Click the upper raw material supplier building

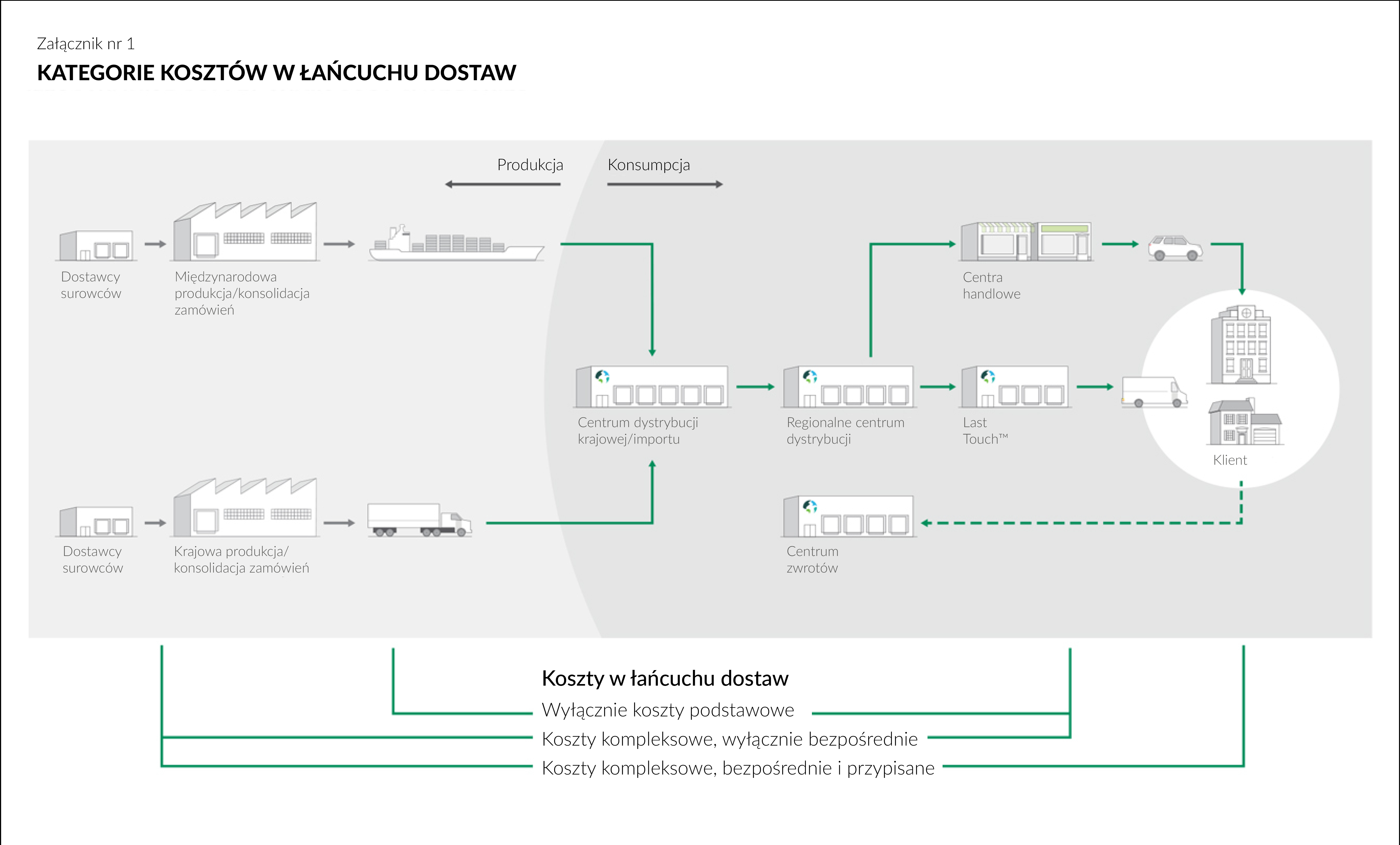pyautogui.click(x=96, y=245)
